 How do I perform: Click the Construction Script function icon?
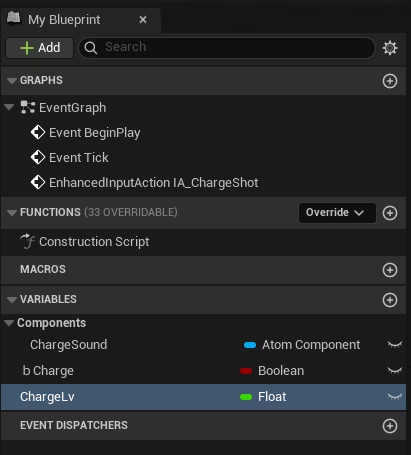pyautogui.click(x=28, y=241)
